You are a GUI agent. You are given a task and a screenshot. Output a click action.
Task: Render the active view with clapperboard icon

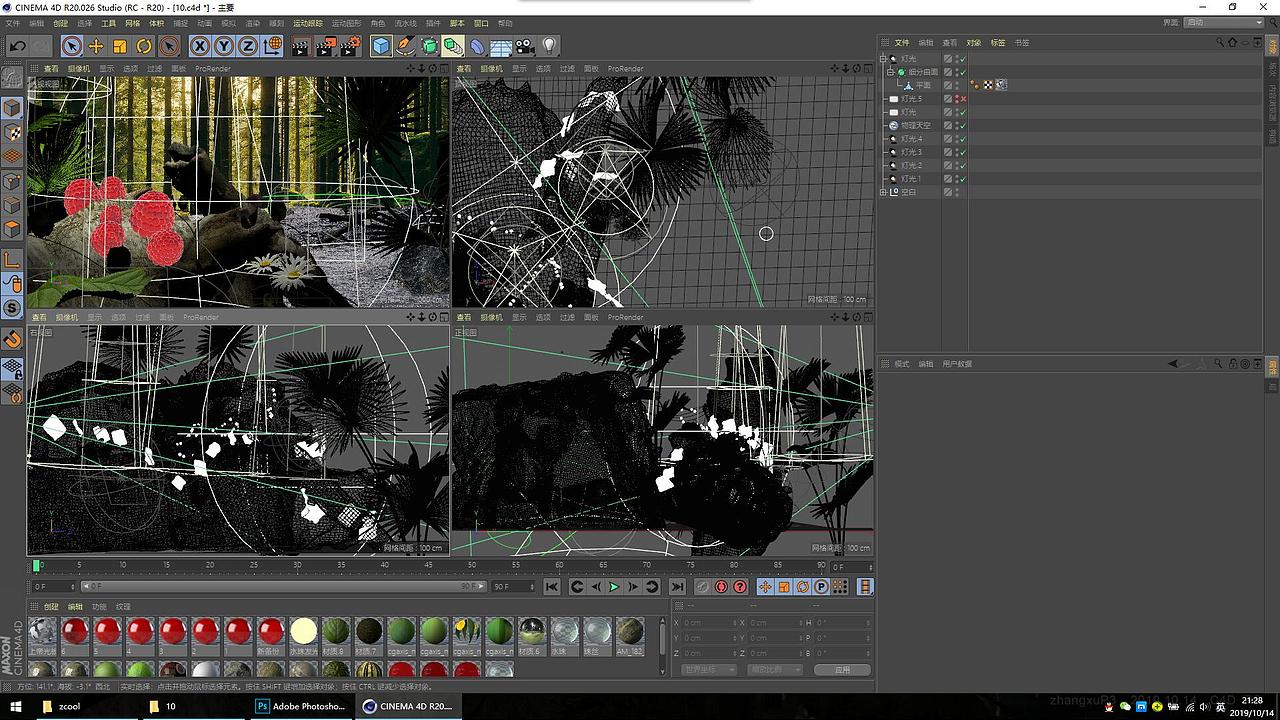[300, 46]
